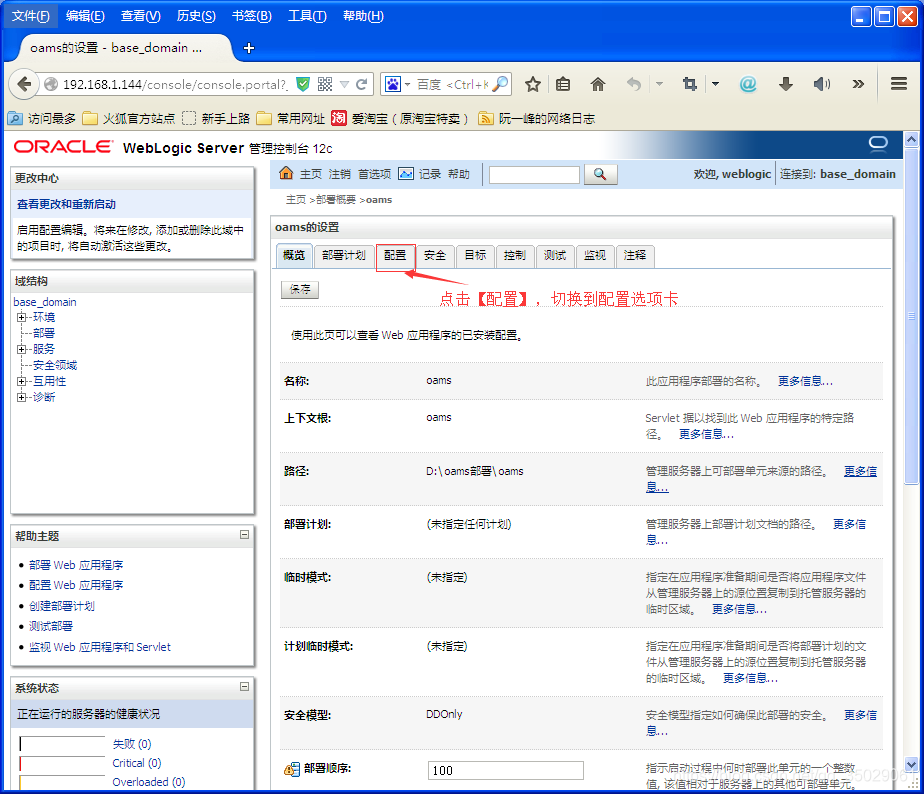Image resolution: width=924 pixels, height=794 pixels.
Task: Open the screenshot tool dropdown arrow
Action: point(715,84)
